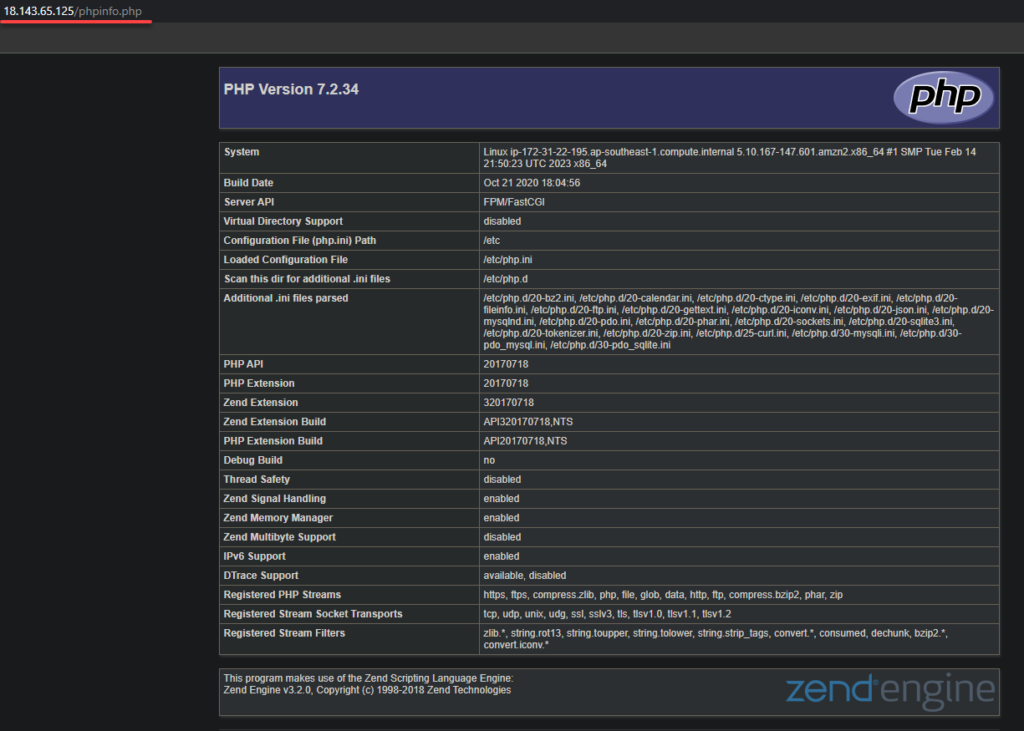Click the IPv6 Support enabled value
1024x731 pixels.
pos(500,556)
